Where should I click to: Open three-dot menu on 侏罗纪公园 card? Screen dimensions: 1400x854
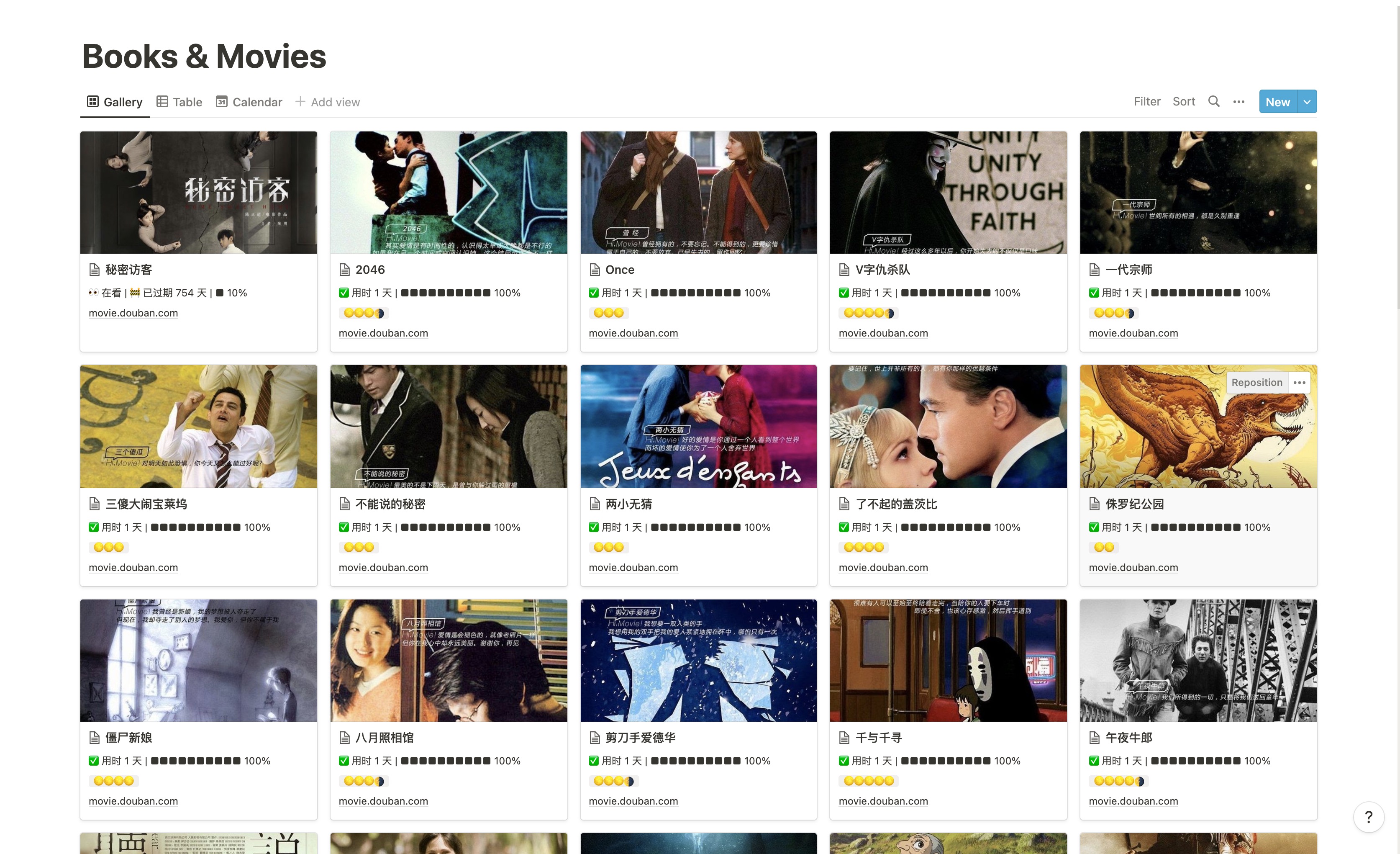(x=1300, y=382)
